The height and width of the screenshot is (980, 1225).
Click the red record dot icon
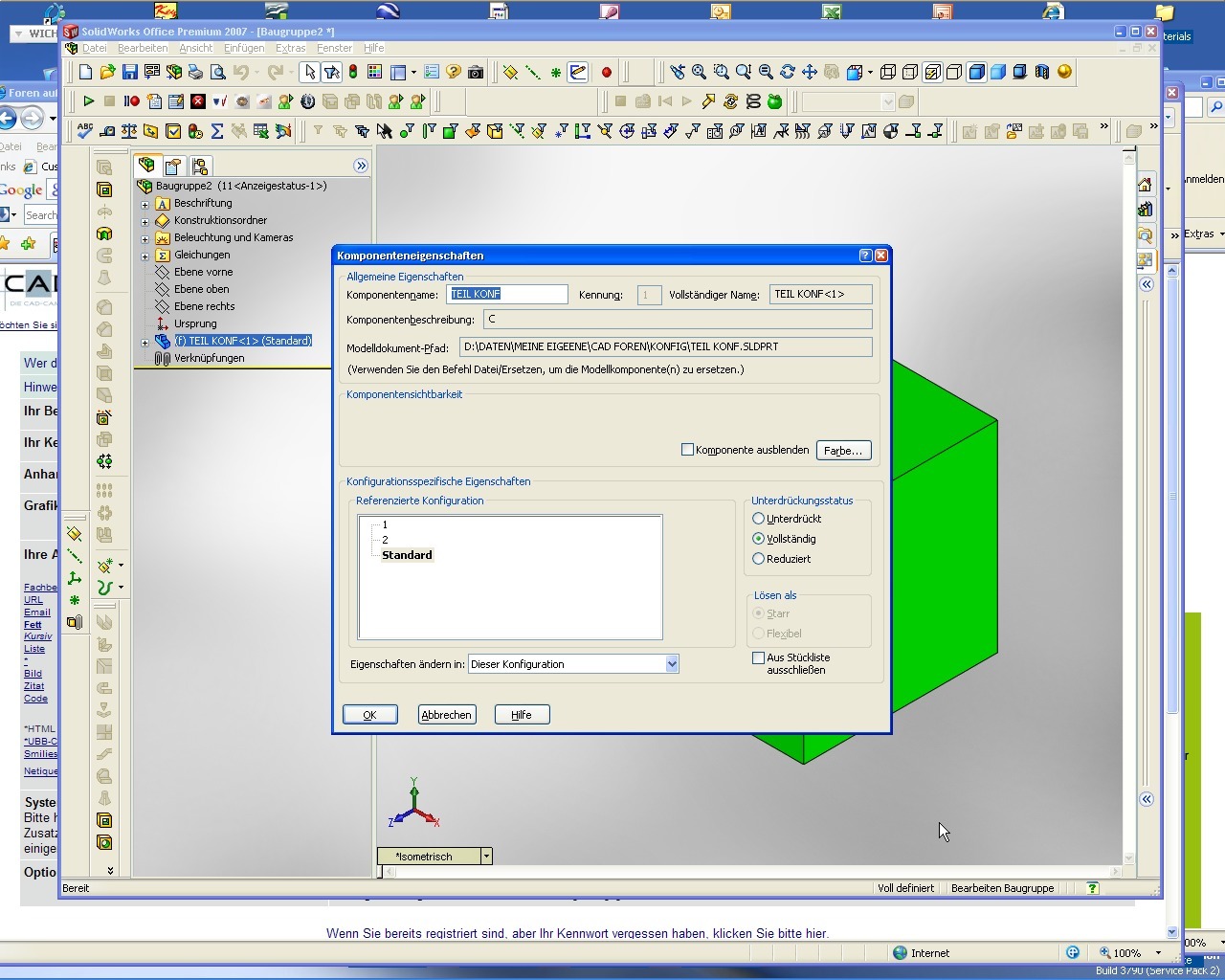tap(606, 72)
